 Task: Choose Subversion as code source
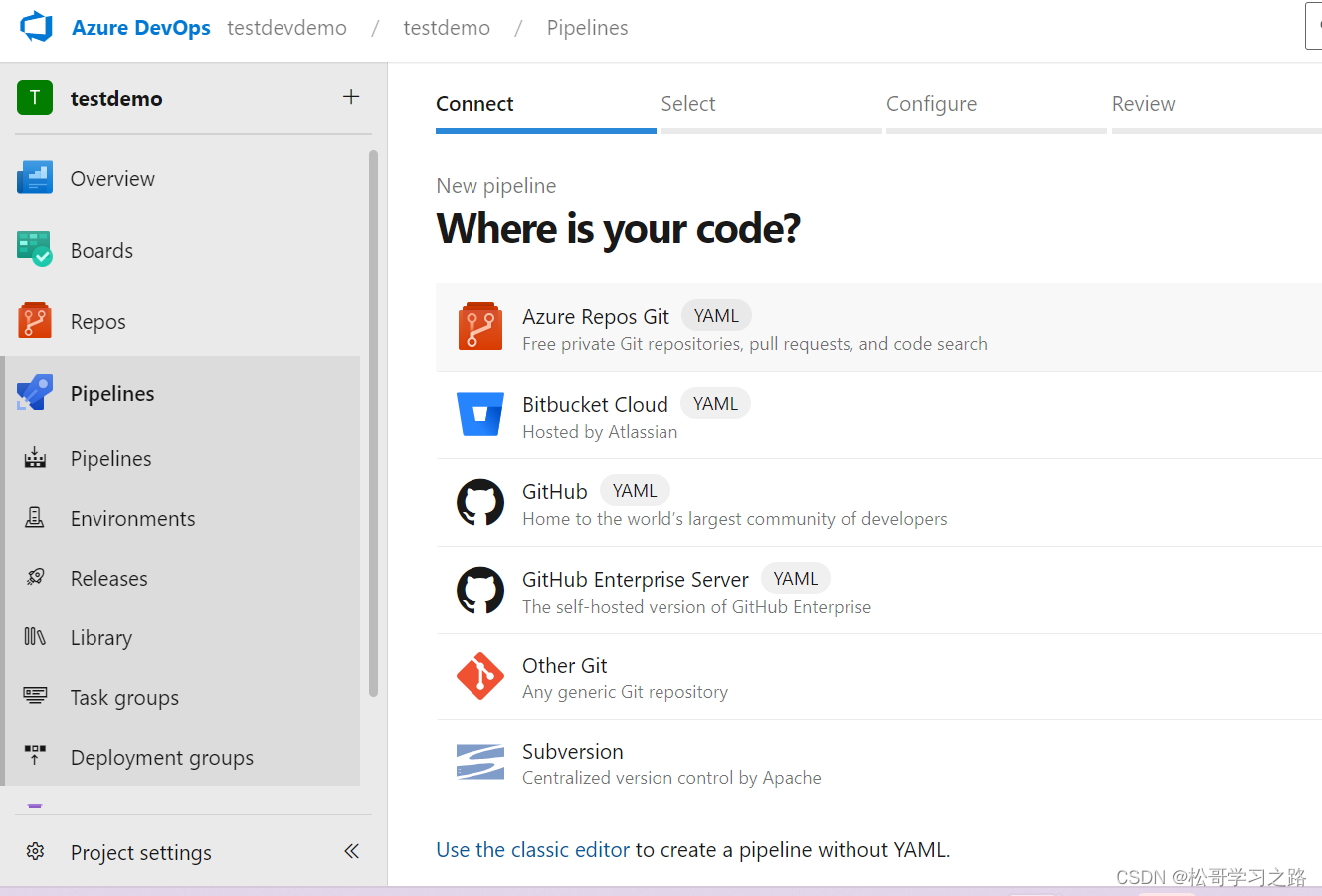[879, 762]
